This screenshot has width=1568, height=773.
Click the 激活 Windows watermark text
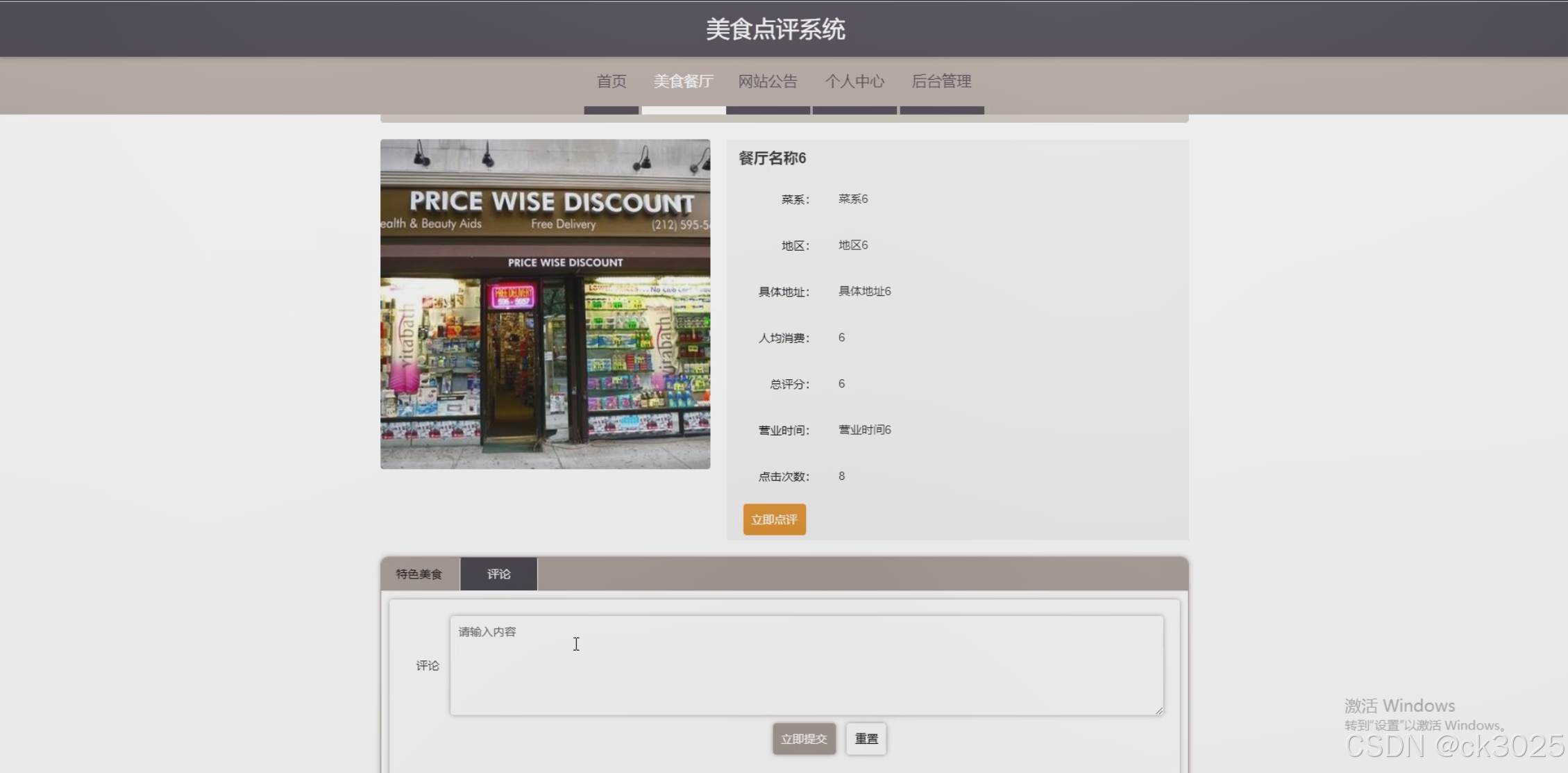[x=1399, y=706]
